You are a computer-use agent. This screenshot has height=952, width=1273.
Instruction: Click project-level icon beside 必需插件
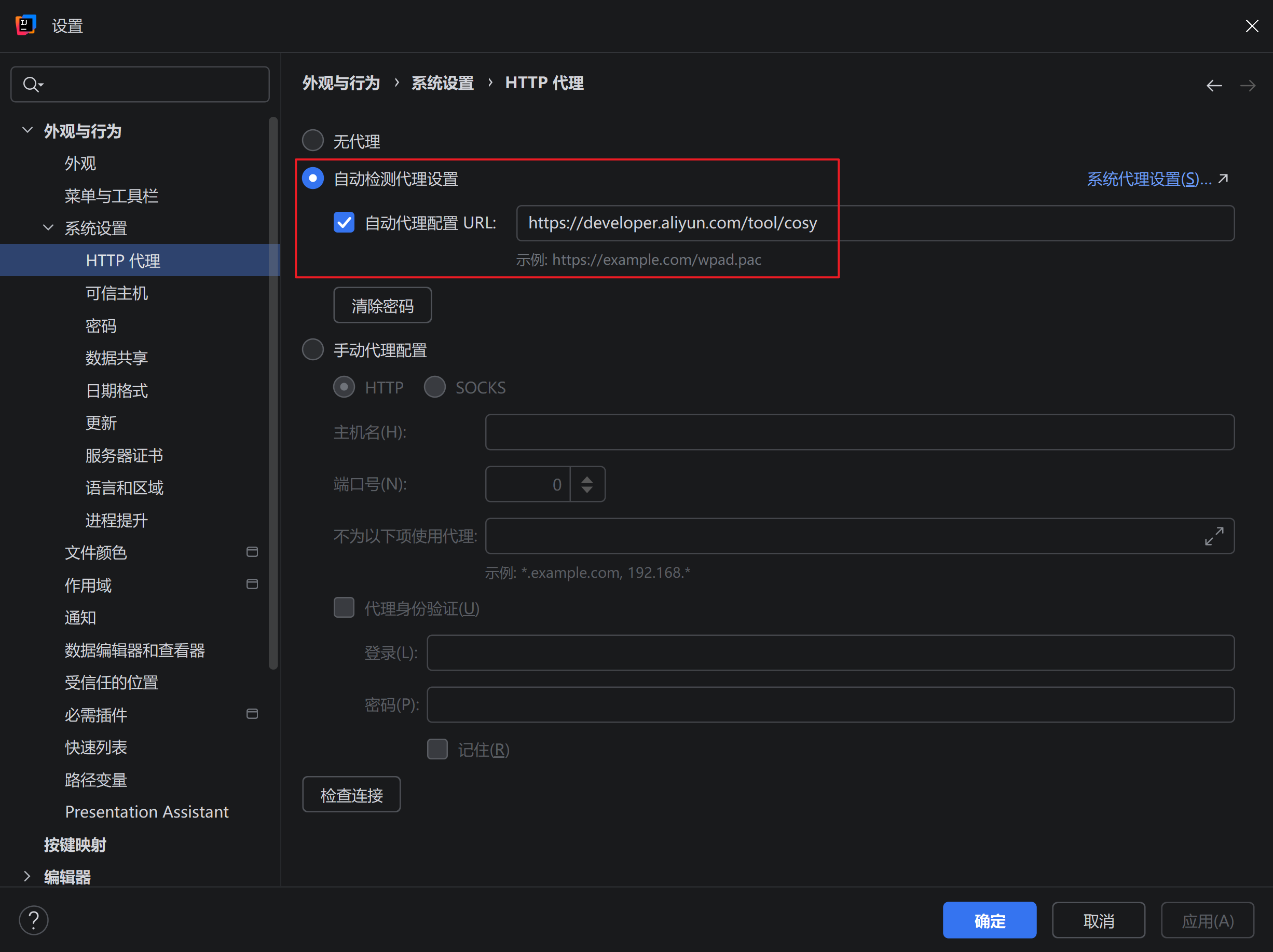[252, 714]
